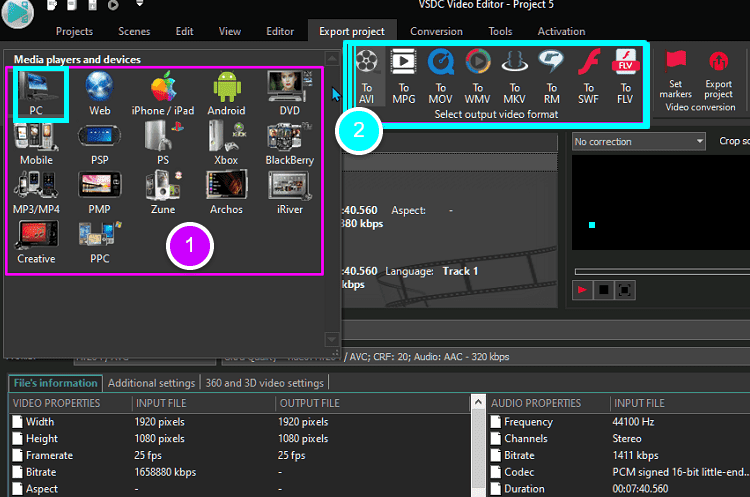
Task: Set output format To AVI
Action: pos(366,77)
